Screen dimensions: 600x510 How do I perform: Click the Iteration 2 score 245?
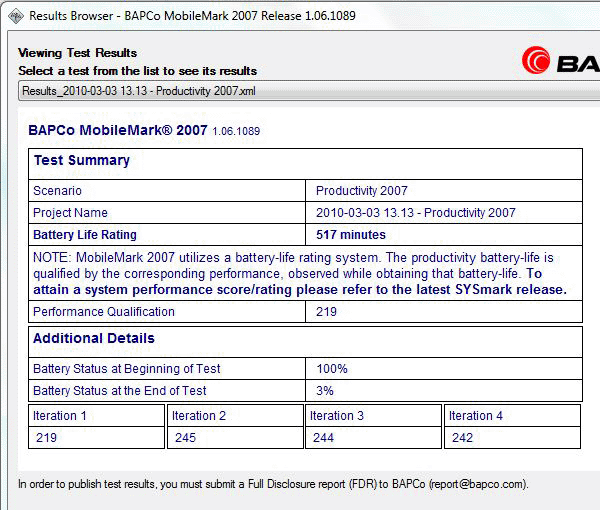coord(185,438)
